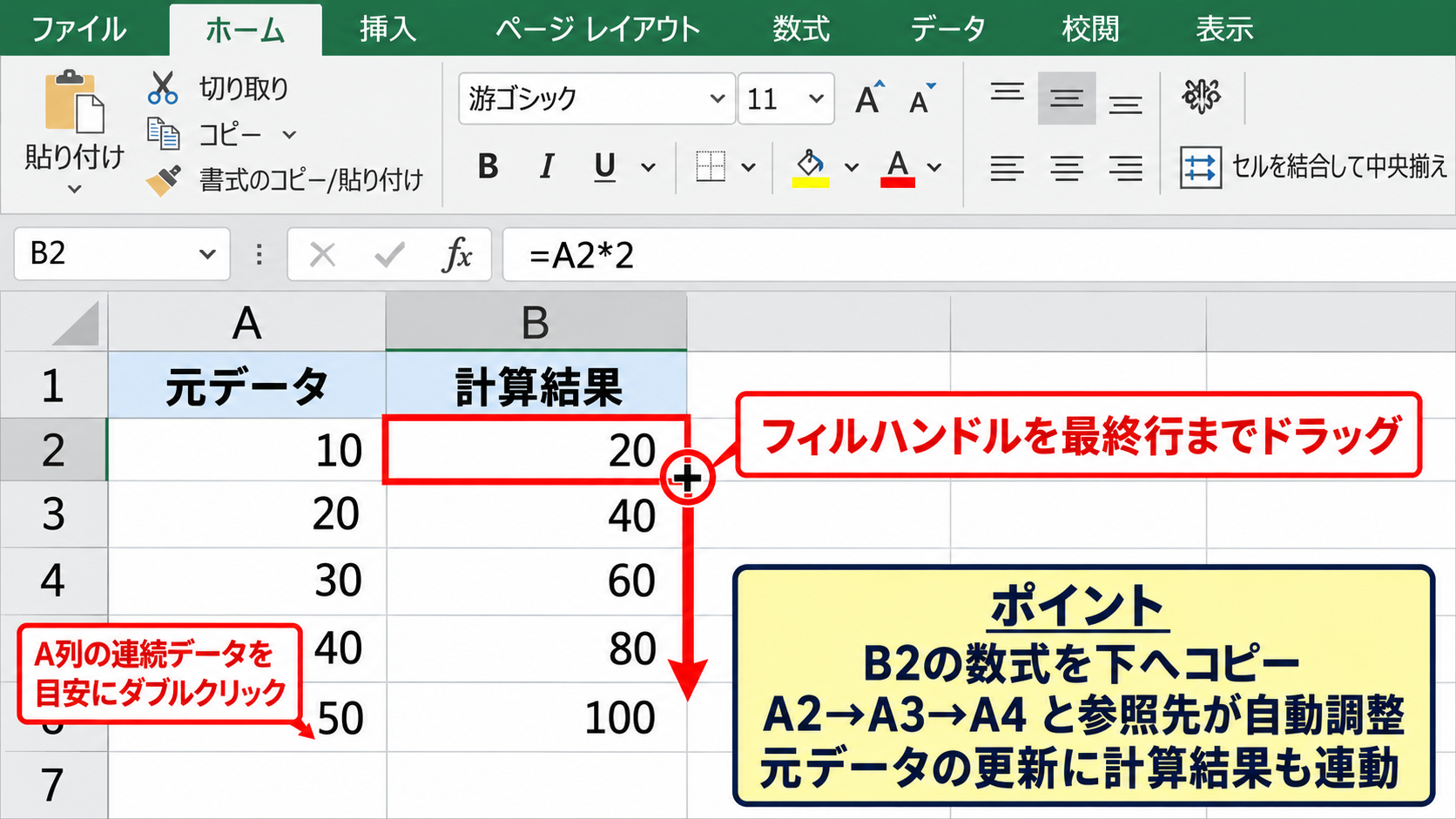1456x819 pixels.
Task: Click the Paste (貼り付け) clipboard icon
Action: point(74,101)
